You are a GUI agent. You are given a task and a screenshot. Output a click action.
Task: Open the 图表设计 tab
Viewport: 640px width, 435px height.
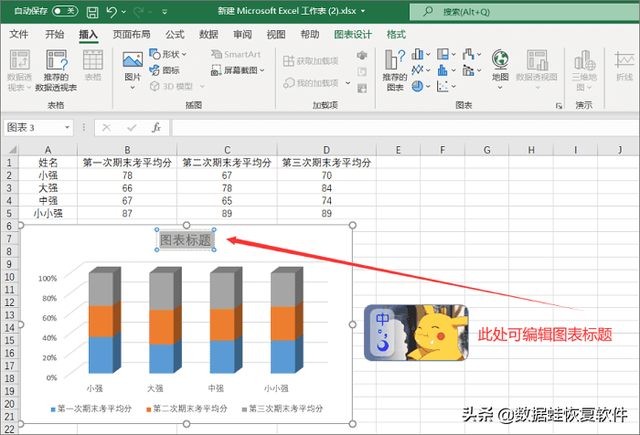click(x=353, y=35)
